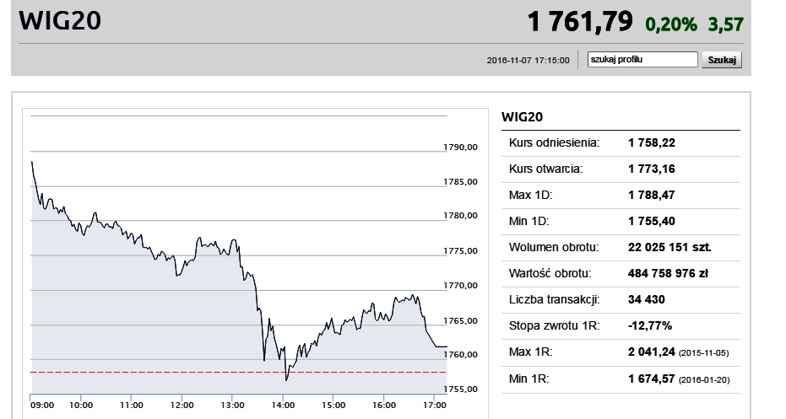Click the timestamp 2016-11-07 17:15:00

click(x=528, y=60)
